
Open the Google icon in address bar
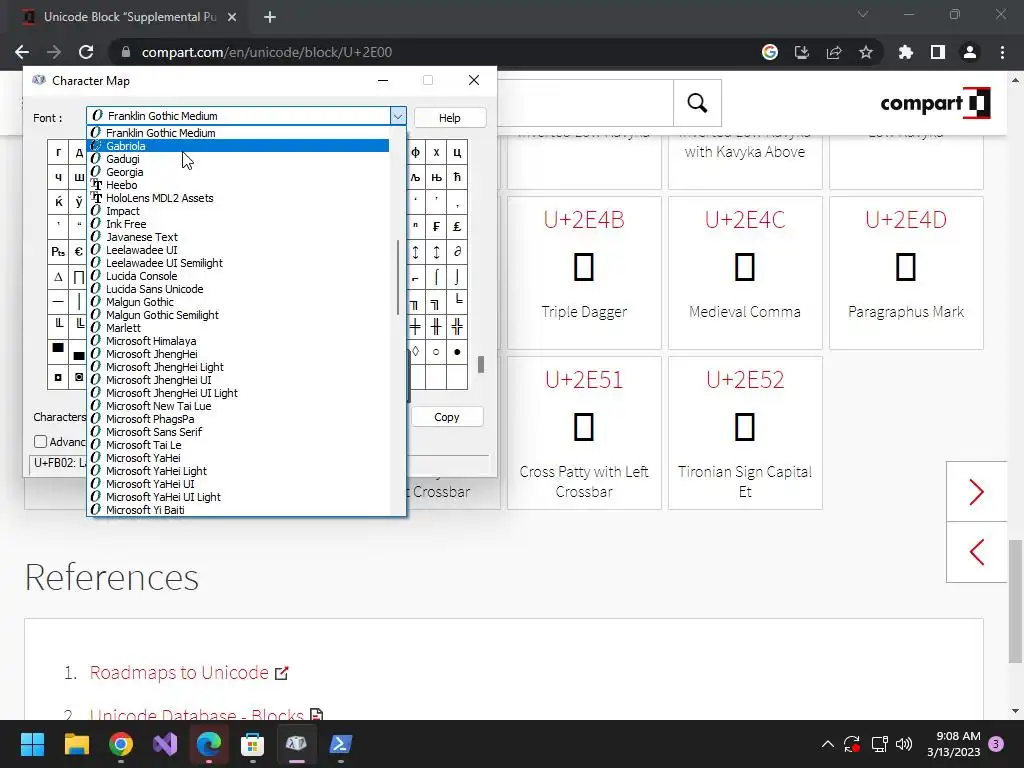point(770,52)
